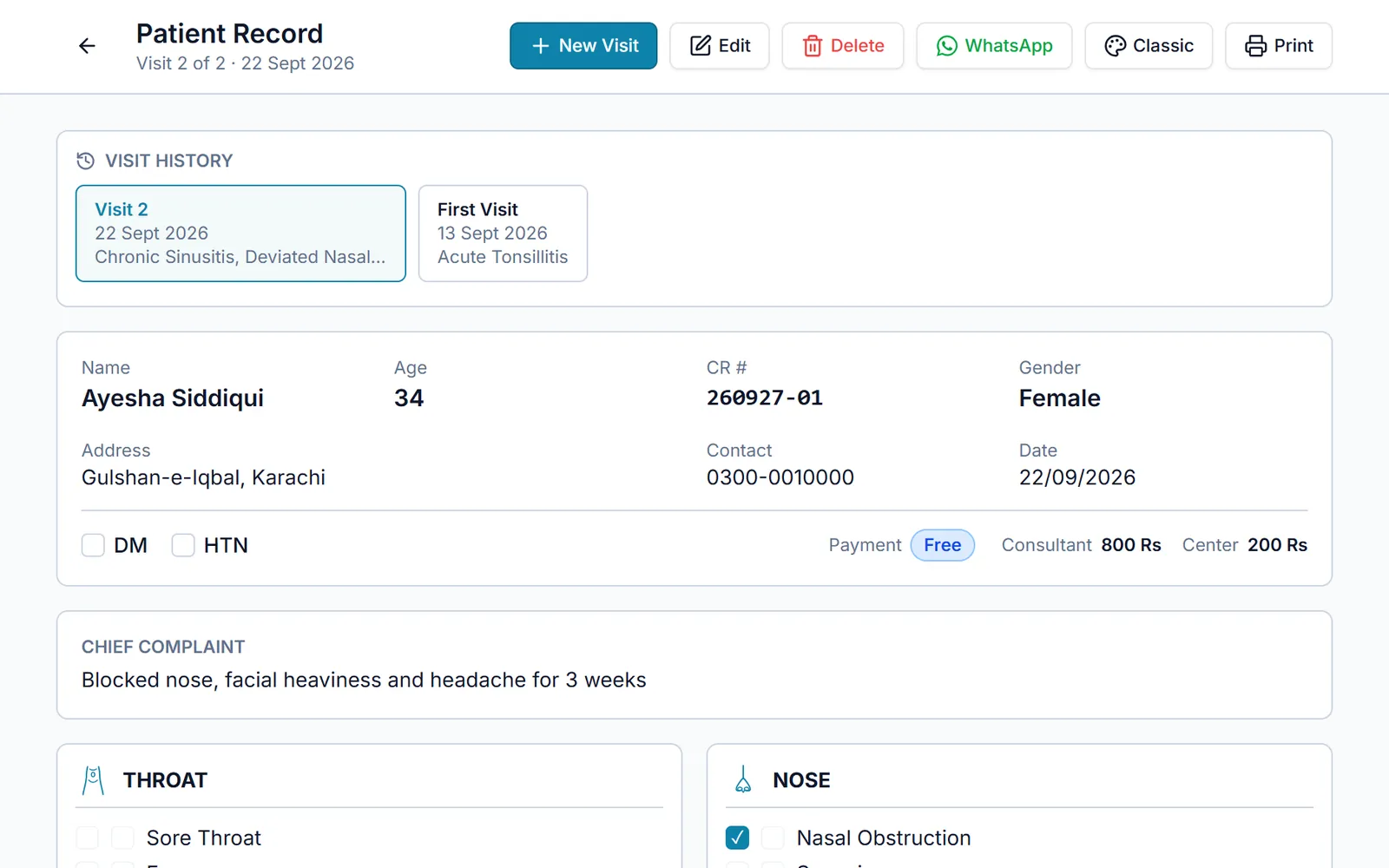The image size is (1389, 868).
Task: Open the First Visit history card
Action: pyautogui.click(x=503, y=233)
